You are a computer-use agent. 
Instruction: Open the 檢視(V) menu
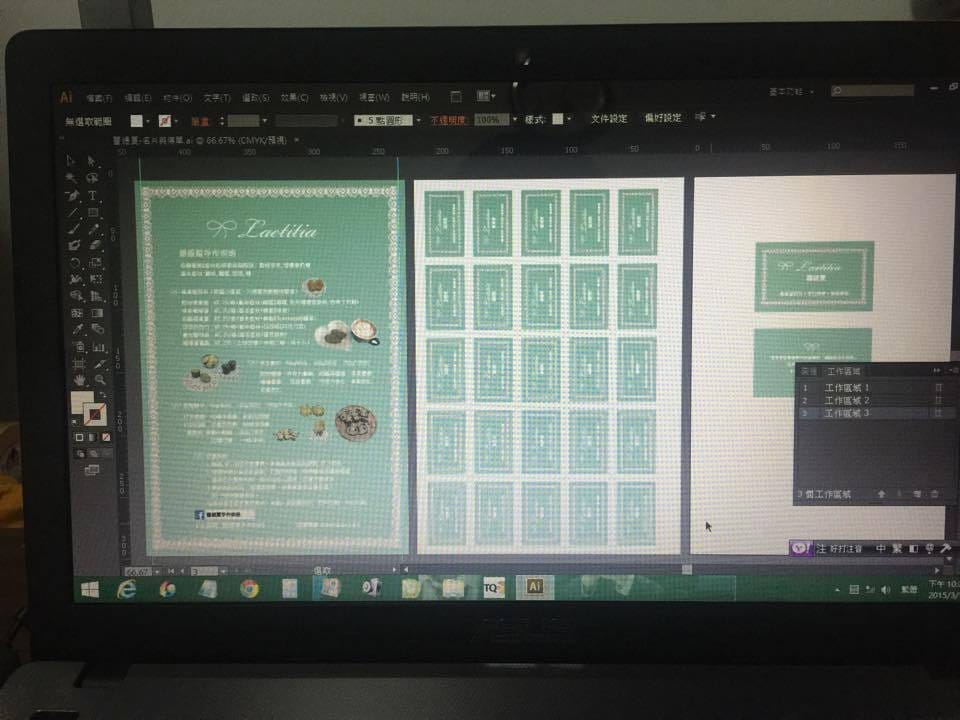(x=333, y=98)
